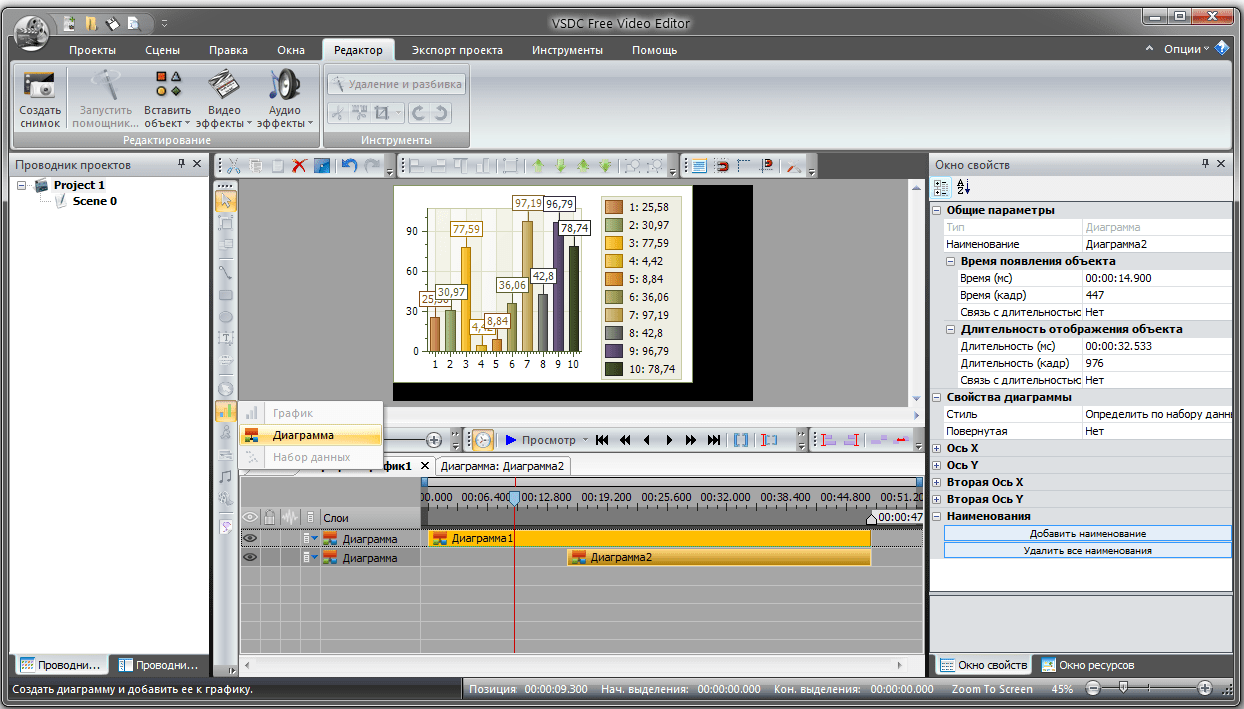
Task: Open the Сцены ribbon tab
Action: tap(162, 50)
